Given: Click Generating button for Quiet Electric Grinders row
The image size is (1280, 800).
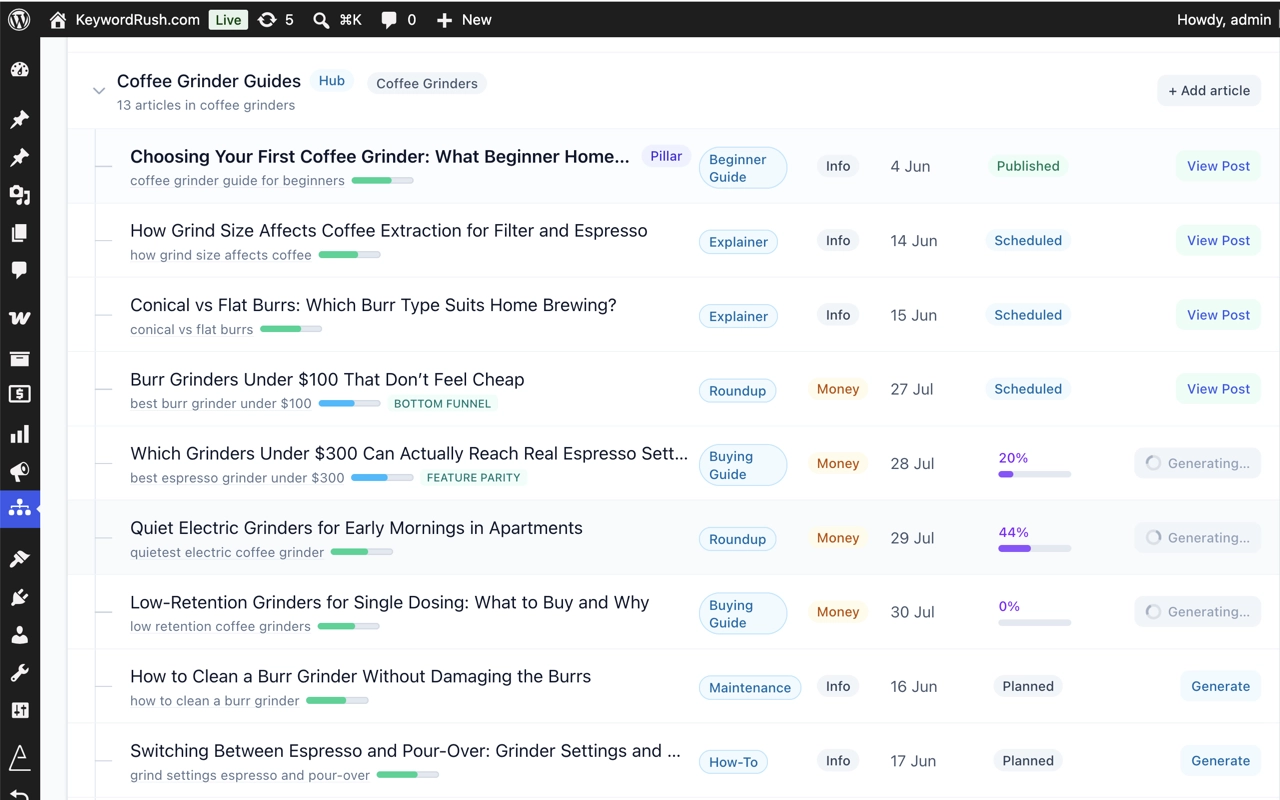Looking at the screenshot, I should [x=1197, y=537].
